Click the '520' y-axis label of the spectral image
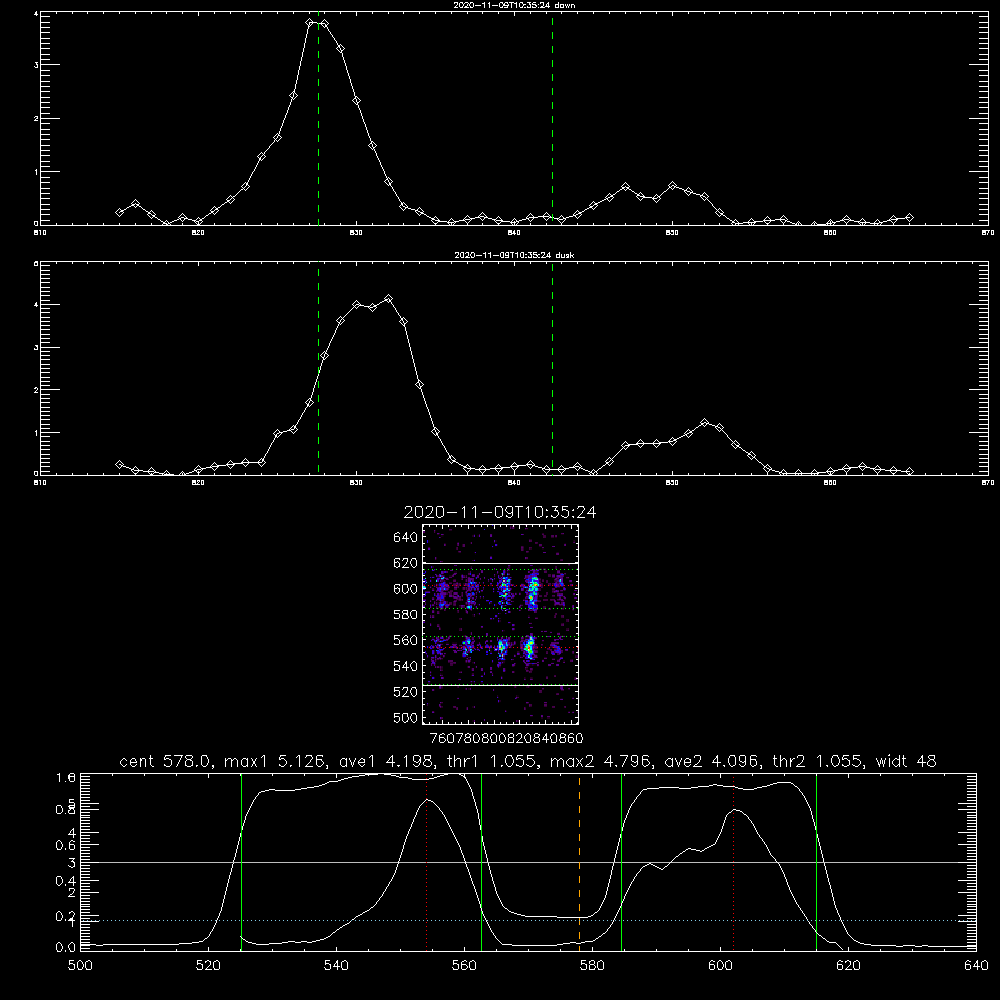1000x1000 pixels. pyautogui.click(x=405, y=692)
